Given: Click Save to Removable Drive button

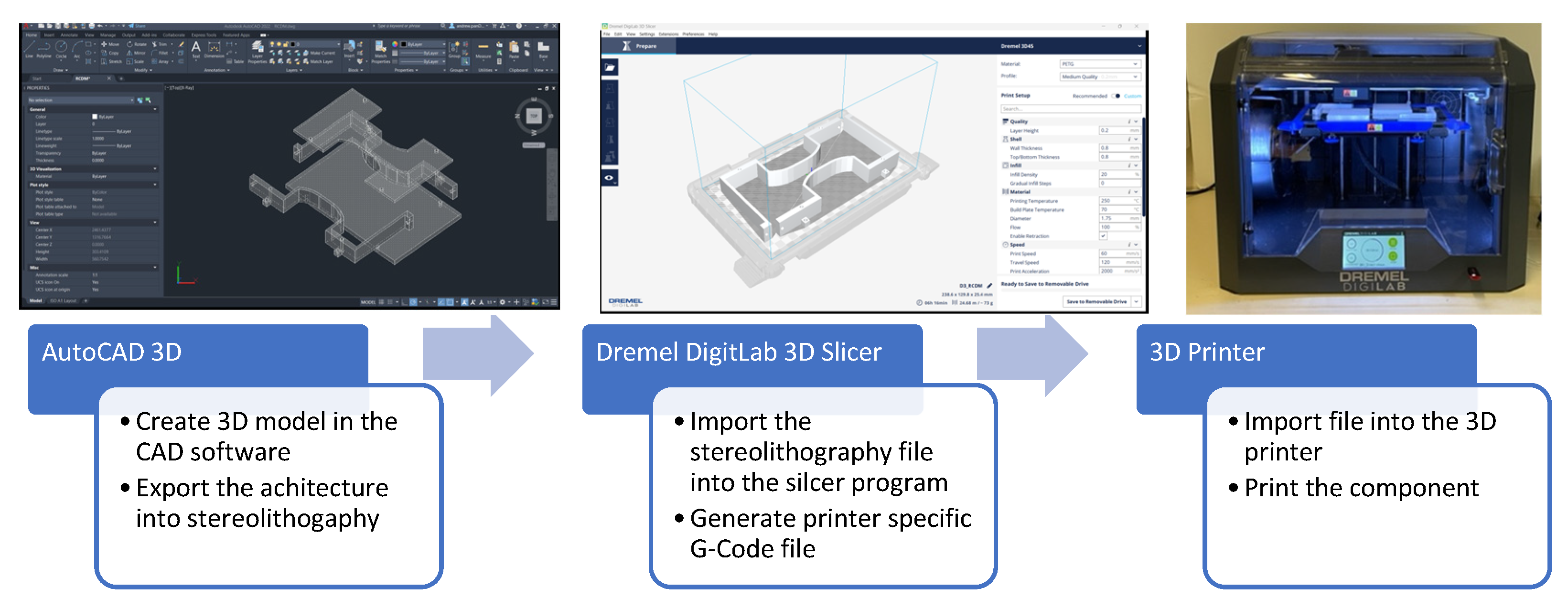Looking at the screenshot, I should [1096, 302].
